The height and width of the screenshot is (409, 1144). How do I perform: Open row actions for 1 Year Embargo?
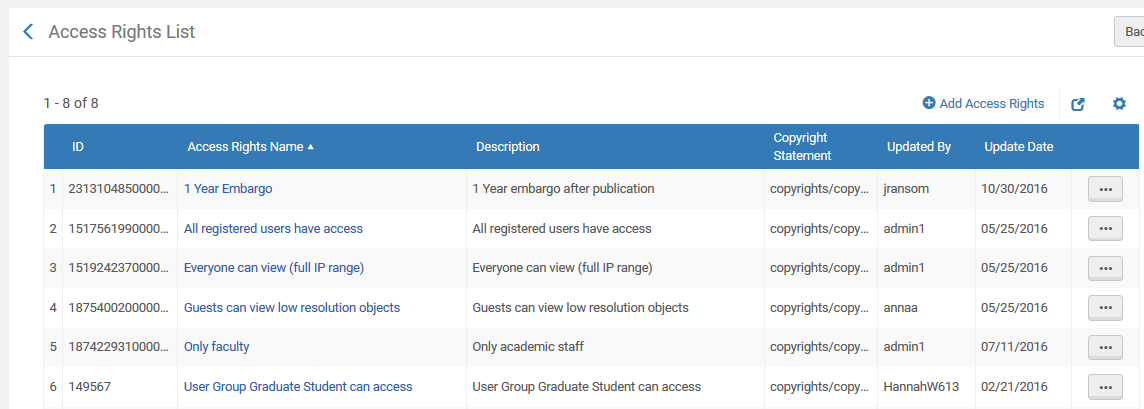coord(1105,189)
